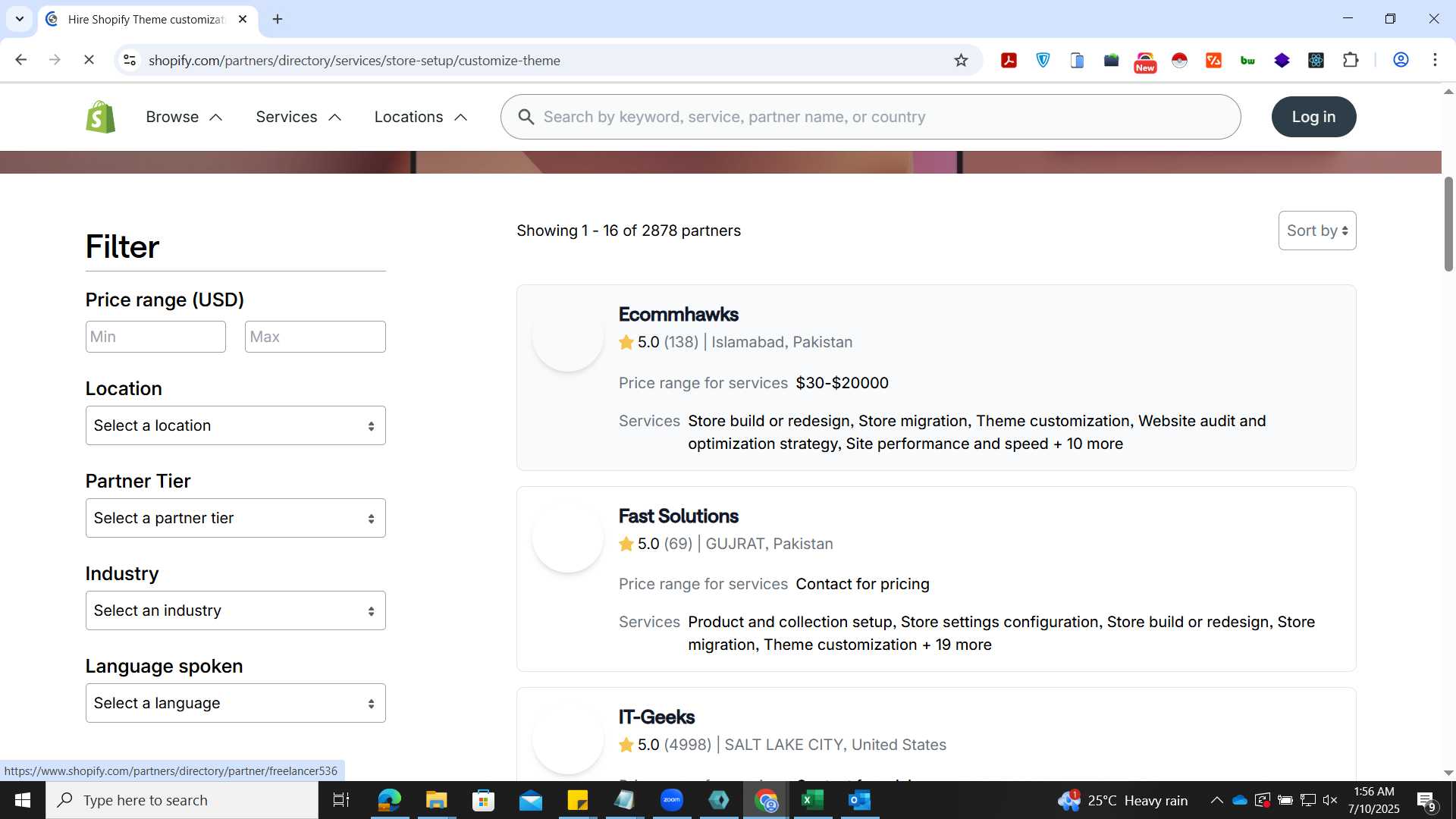The width and height of the screenshot is (1456, 819).
Task: Open the Sort by dropdown
Action: tap(1317, 231)
